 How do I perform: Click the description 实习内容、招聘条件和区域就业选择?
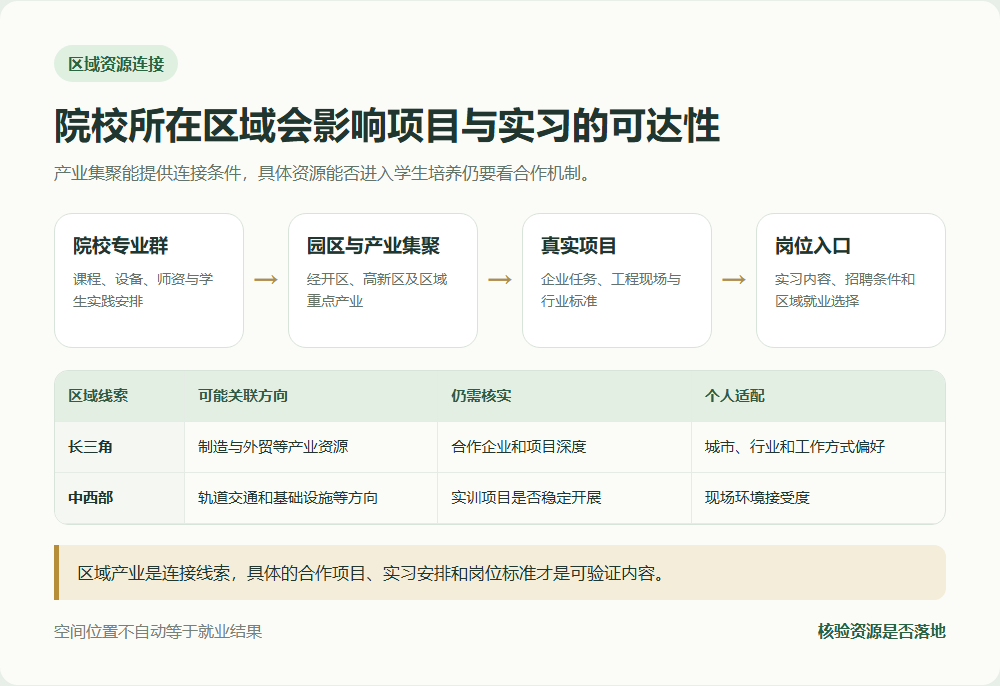click(x=845, y=290)
